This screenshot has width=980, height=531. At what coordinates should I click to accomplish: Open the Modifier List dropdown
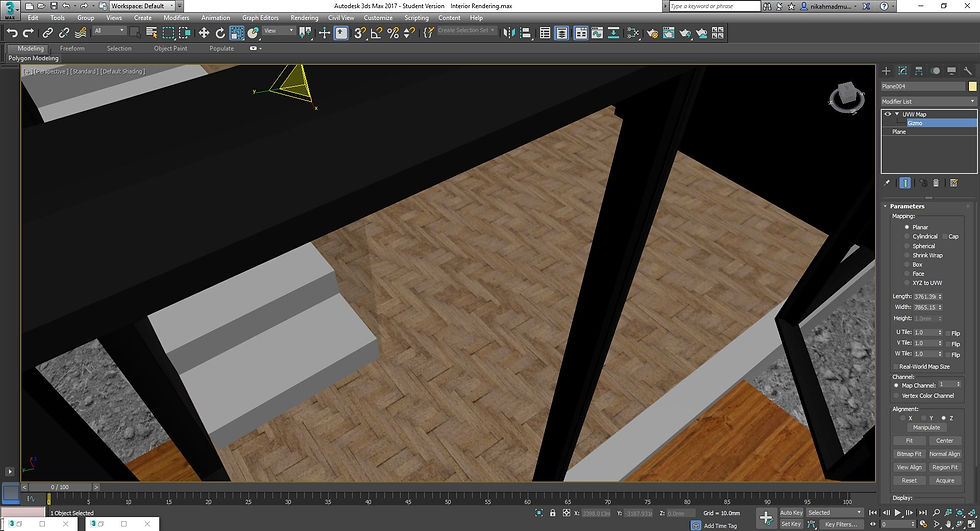928,101
